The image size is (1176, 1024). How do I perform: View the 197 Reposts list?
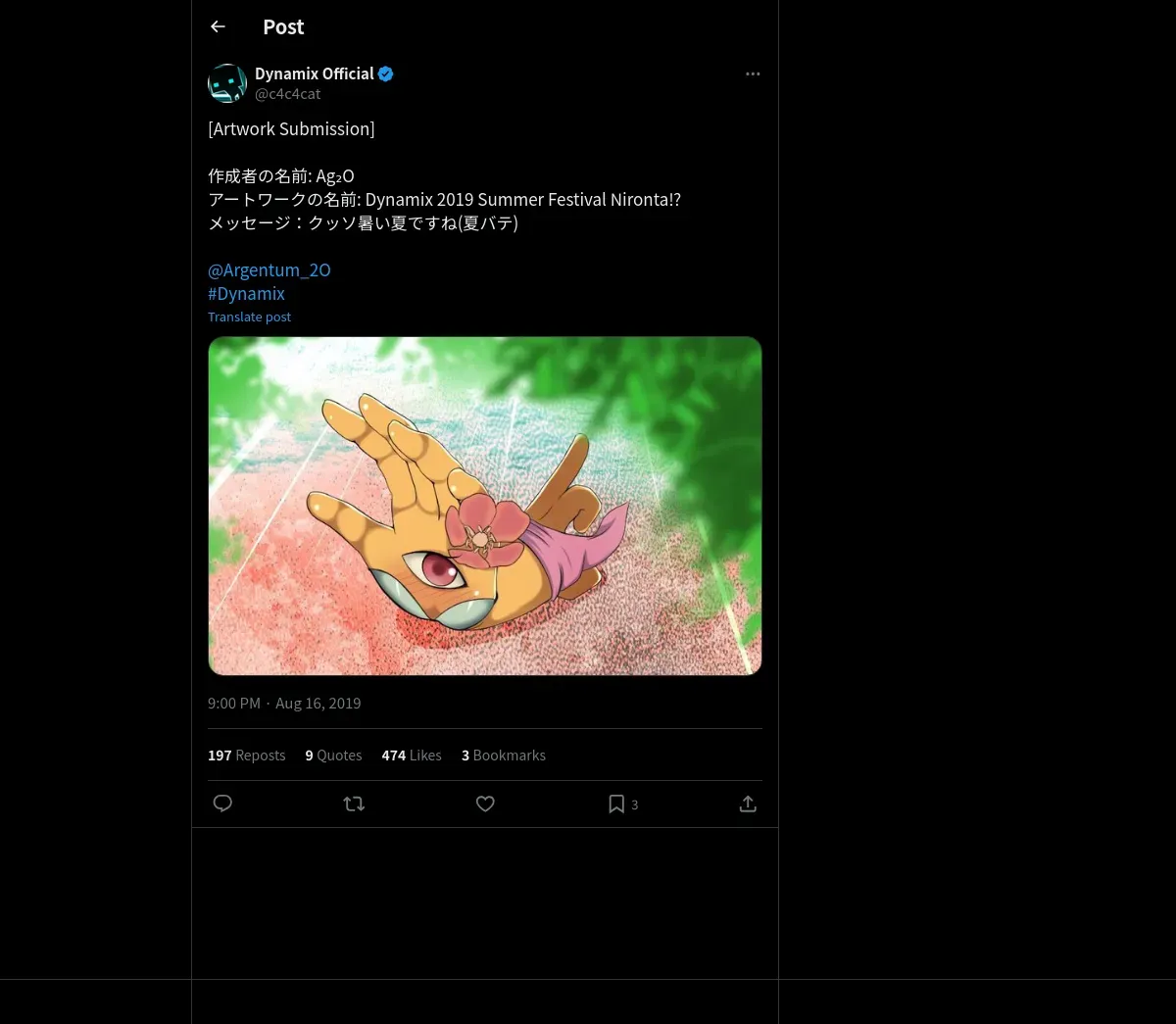click(x=247, y=756)
